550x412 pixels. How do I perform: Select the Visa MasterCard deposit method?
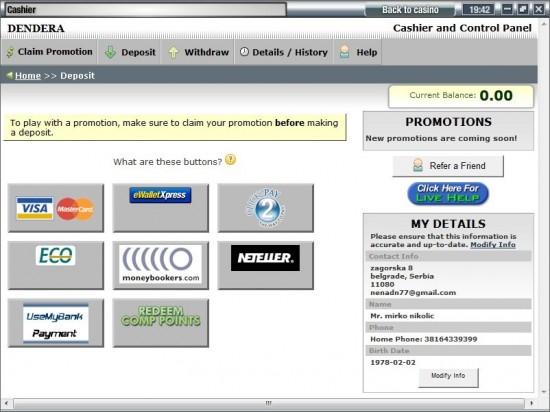click(56, 208)
